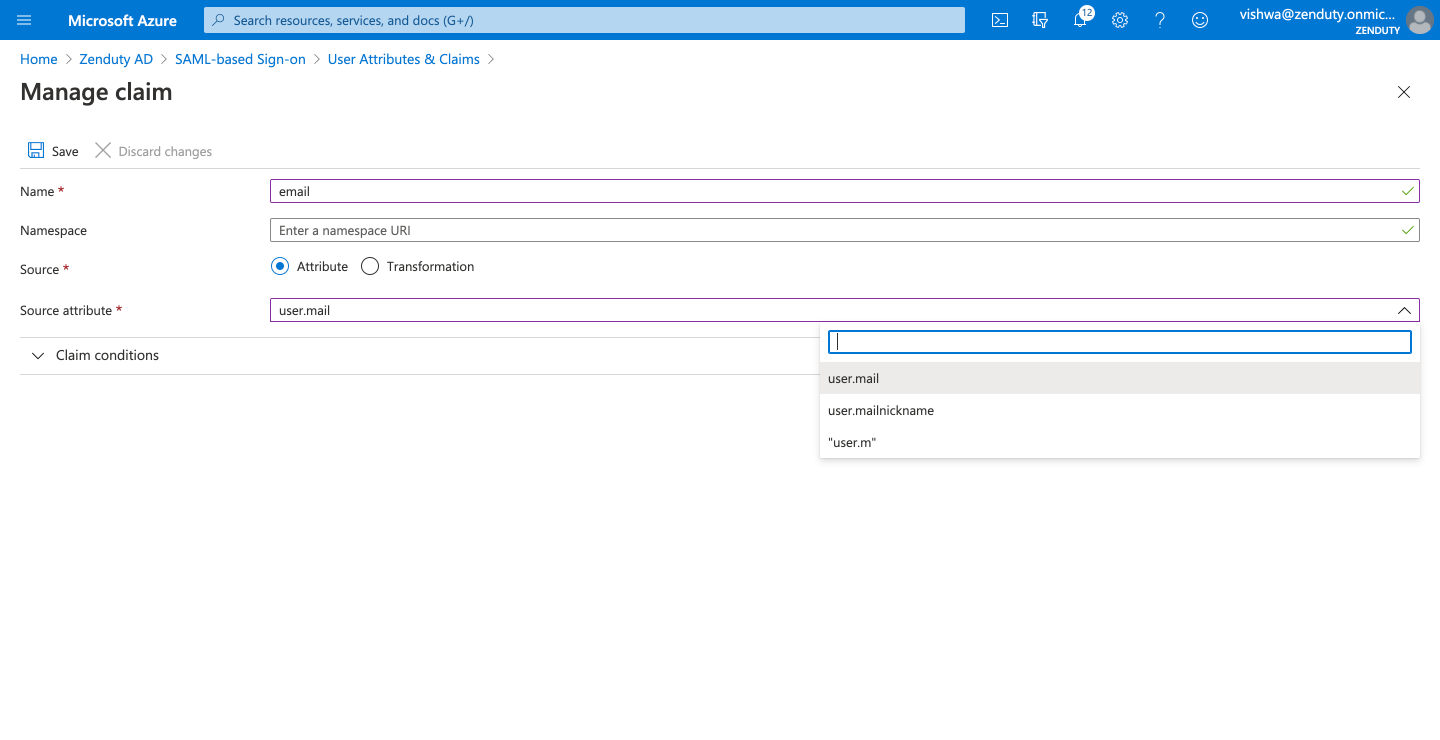Click the search magnifier icon

point(219,20)
